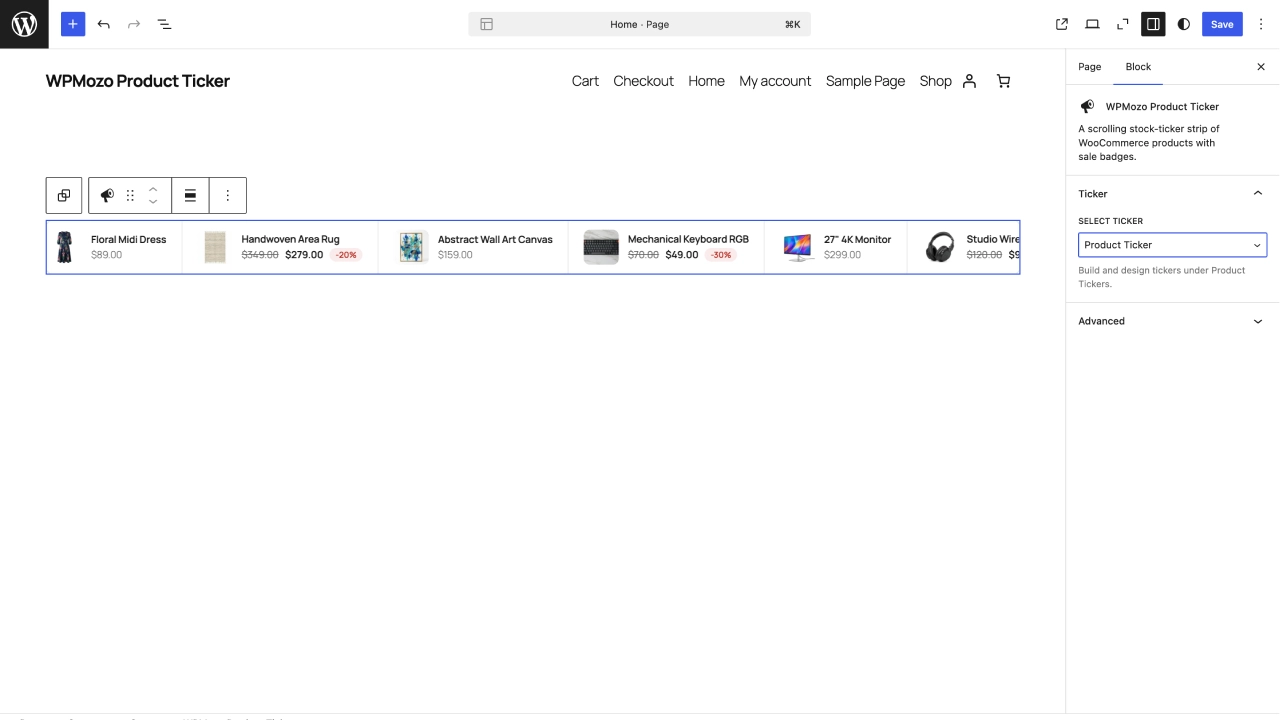
Task: Click the Handwoven Area Rug product name
Action: (290, 239)
